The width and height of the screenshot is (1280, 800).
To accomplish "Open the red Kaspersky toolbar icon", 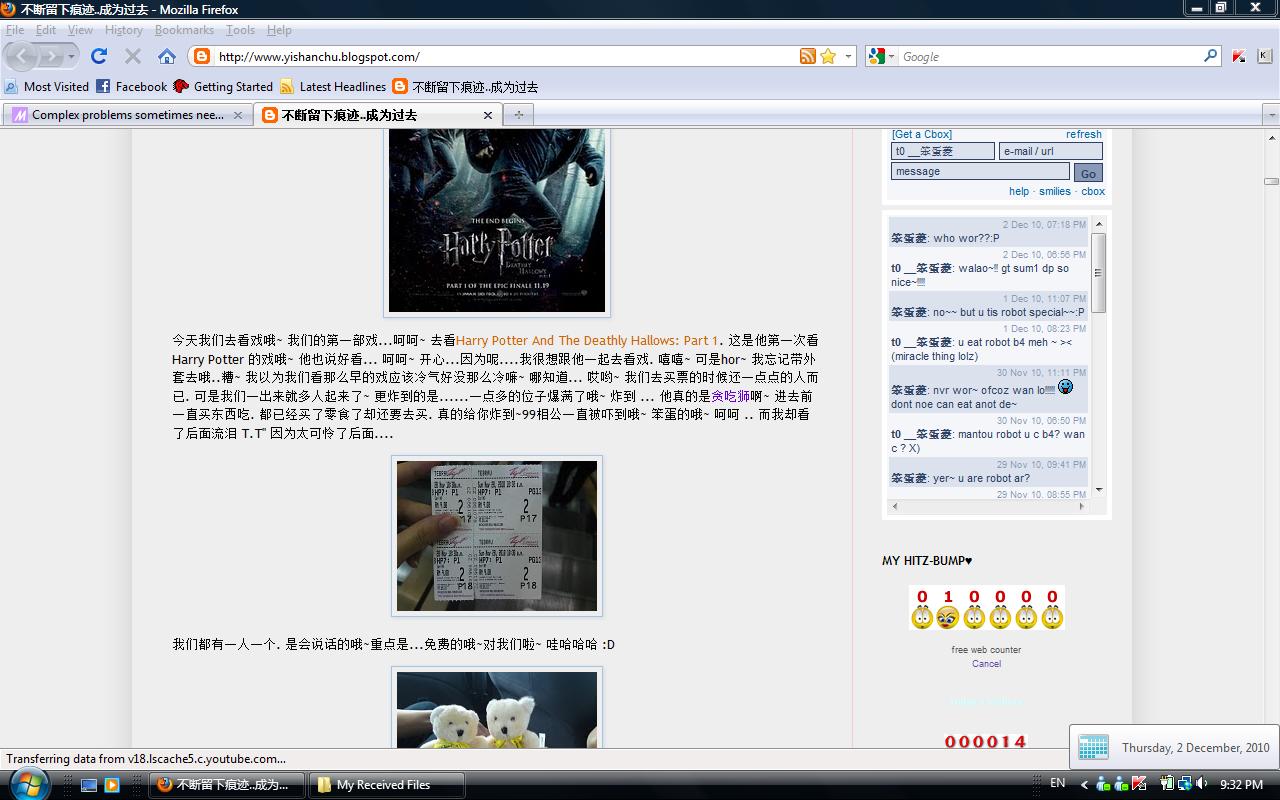I will pyautogui.click(x=1239, y=56).
